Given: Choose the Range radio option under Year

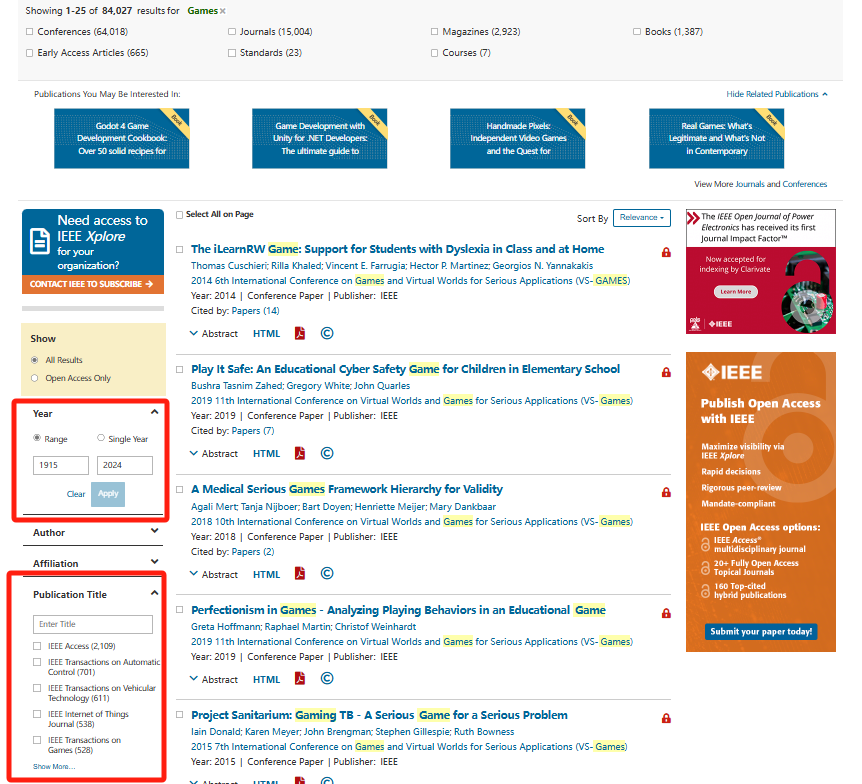Looking at the screenshot, I should coord(37,438).
